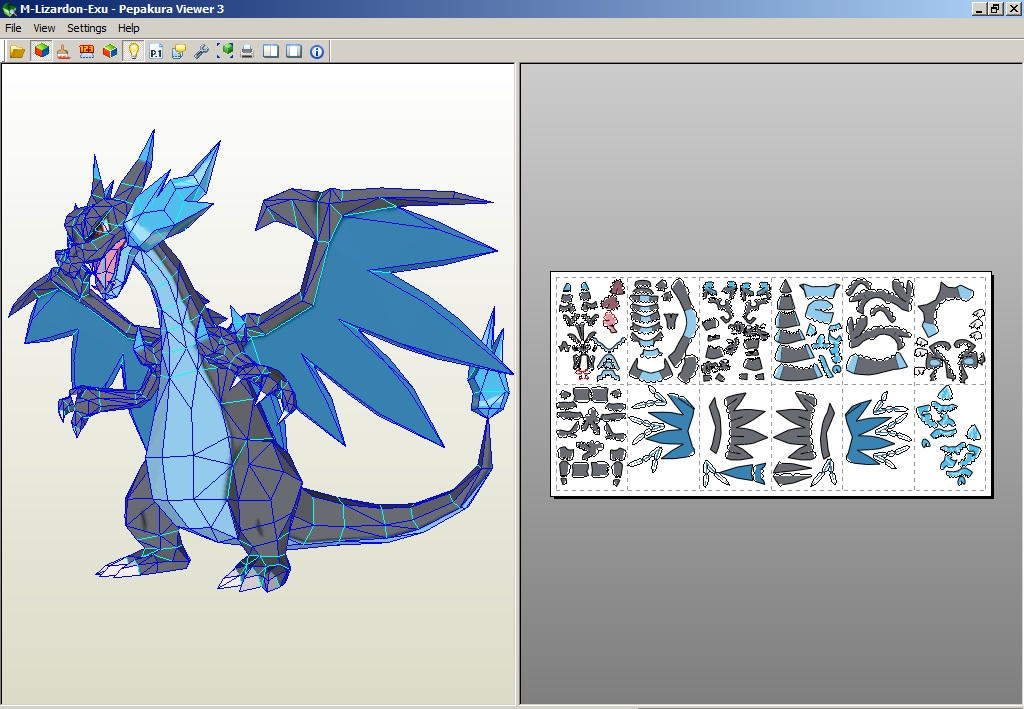The image size is (1024, 709).
Task: Open the View menu
Action: click(x=44, y=28)
